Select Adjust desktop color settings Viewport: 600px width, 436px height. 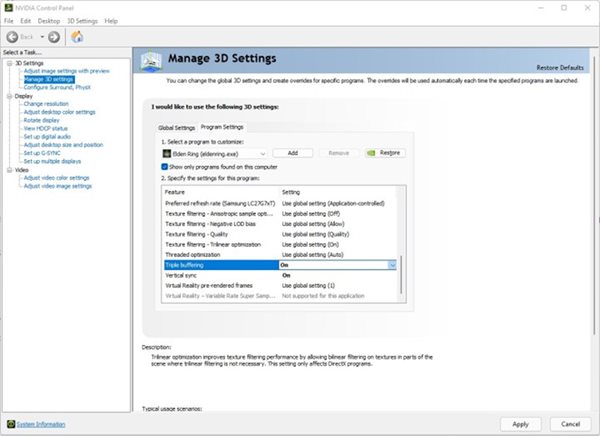[59, 112]
